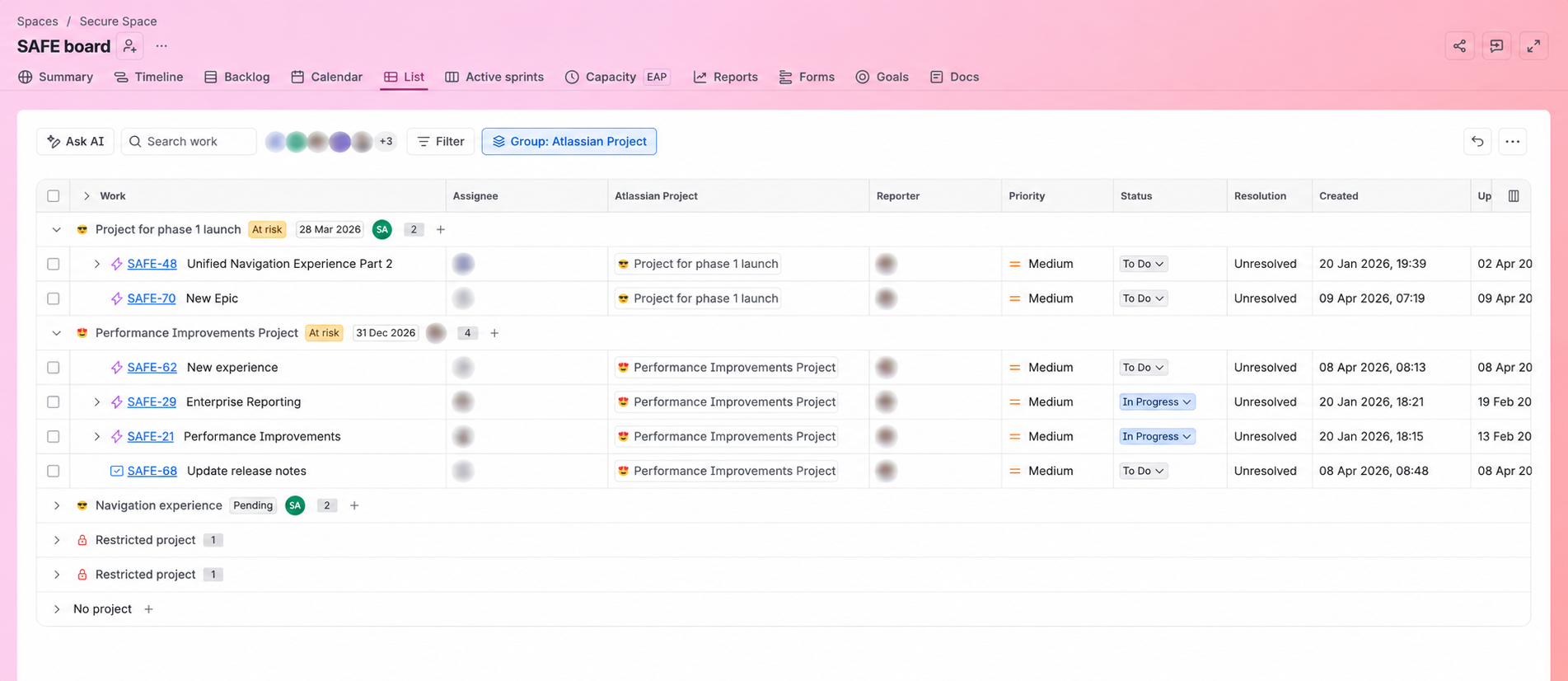Open the Backlog tab
The width and height of the screenshot is (1568, 681).
[x=237, y=77]
